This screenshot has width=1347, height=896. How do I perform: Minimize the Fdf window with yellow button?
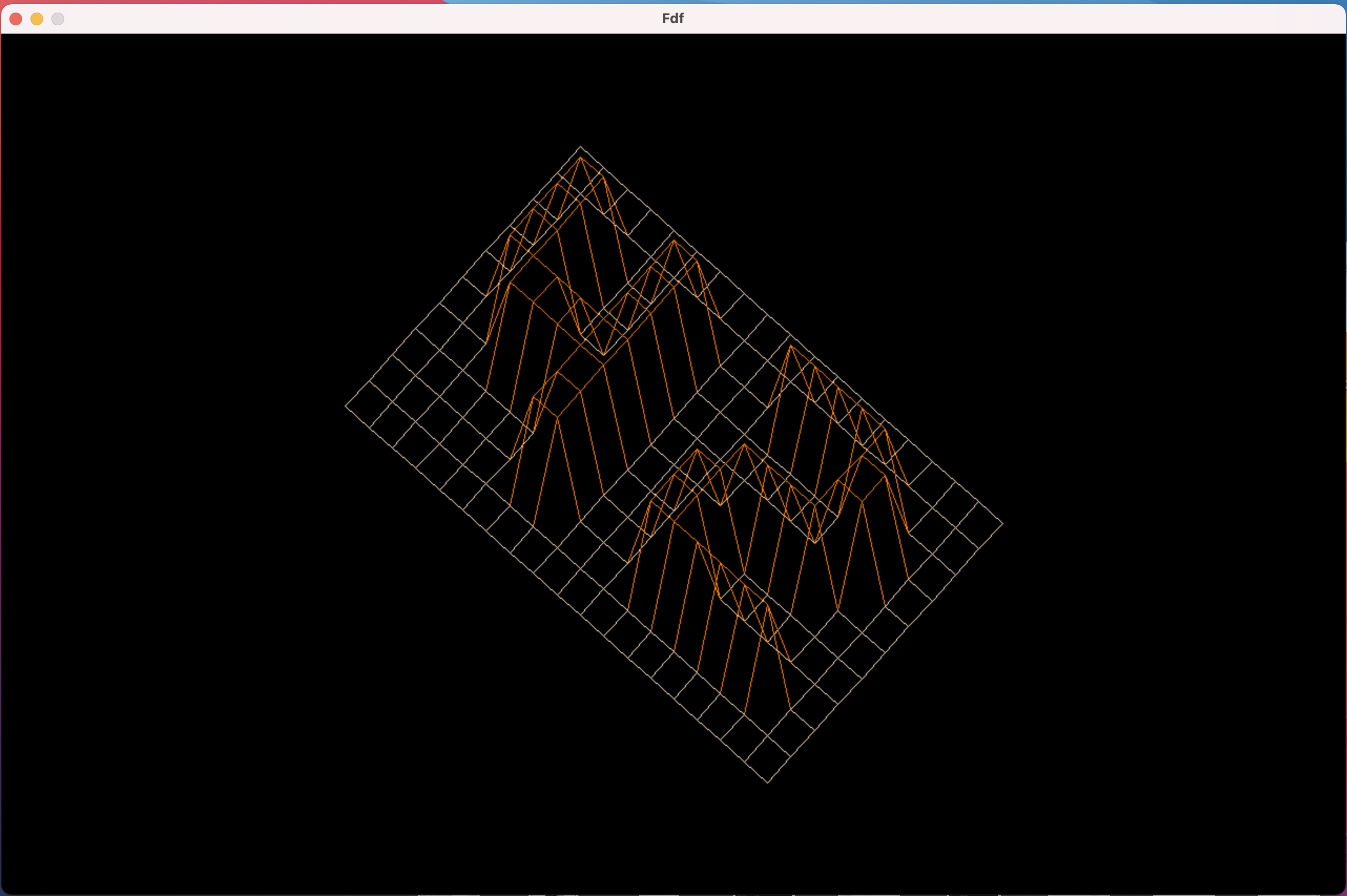[37, 19]
